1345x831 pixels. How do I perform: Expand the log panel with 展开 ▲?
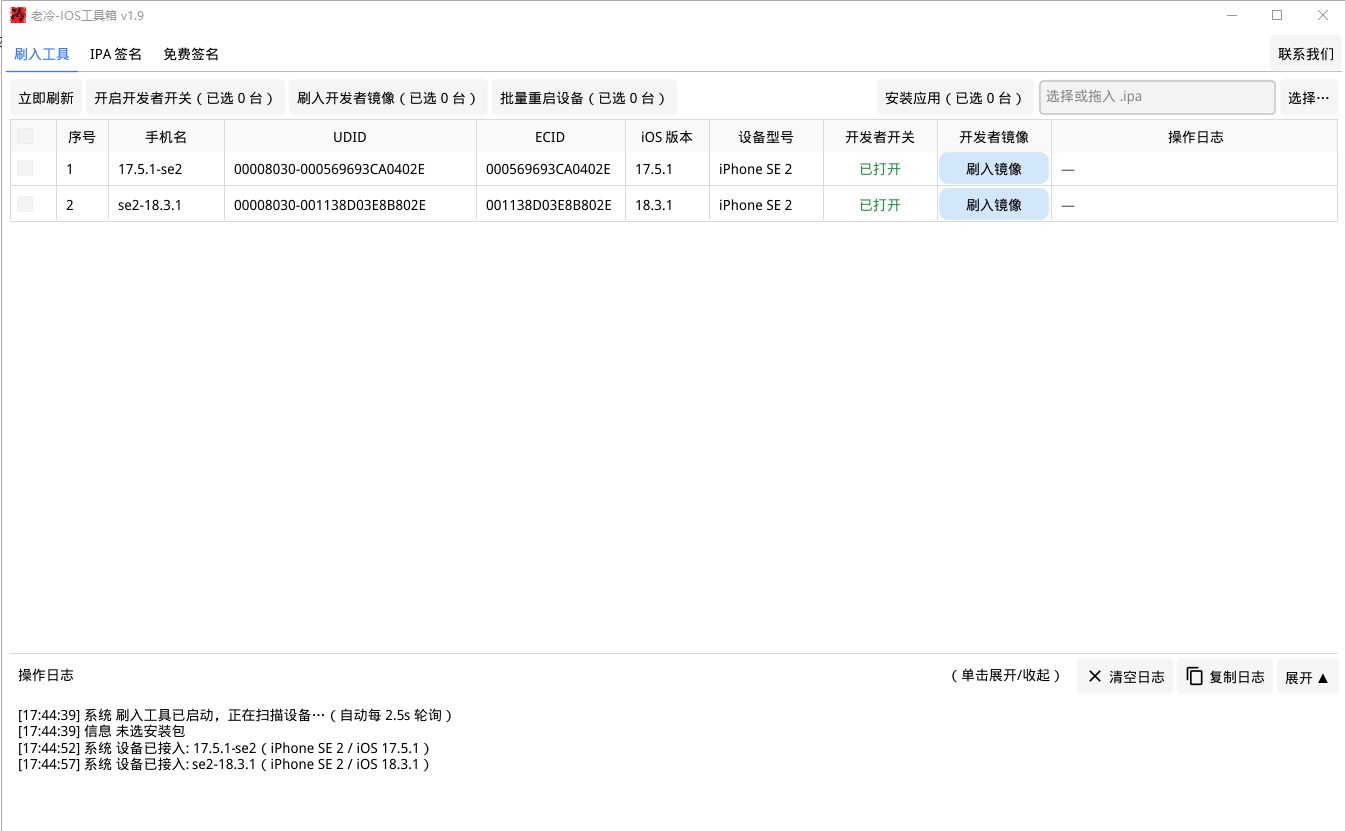(x=1307, y=677)
